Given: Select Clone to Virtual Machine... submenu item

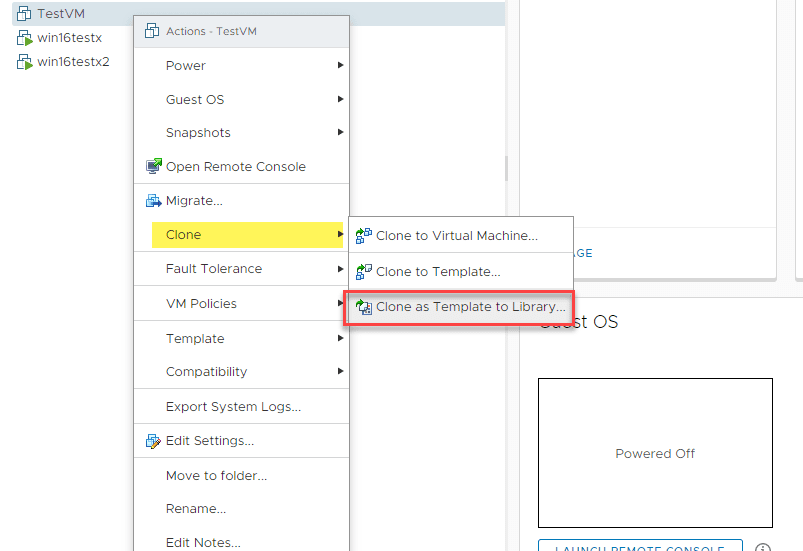Looking at the screenshot, I should pos(461,236).
